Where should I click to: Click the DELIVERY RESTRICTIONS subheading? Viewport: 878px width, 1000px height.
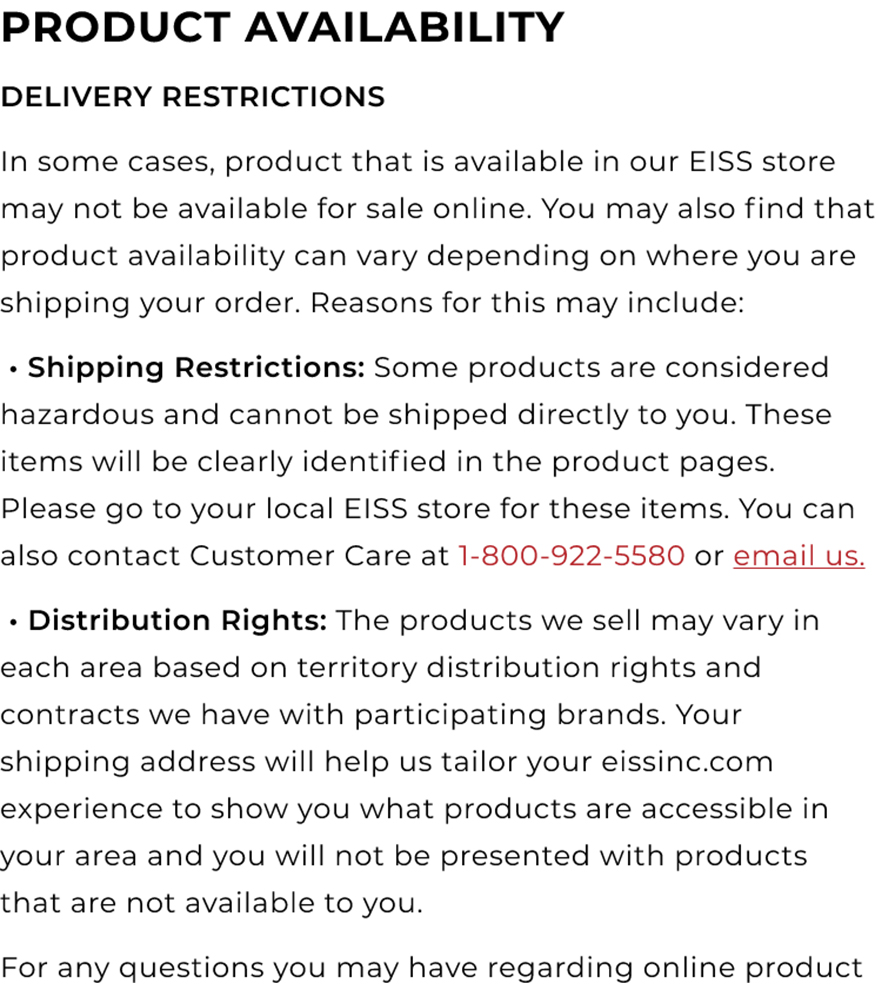(x=193, y=97)
